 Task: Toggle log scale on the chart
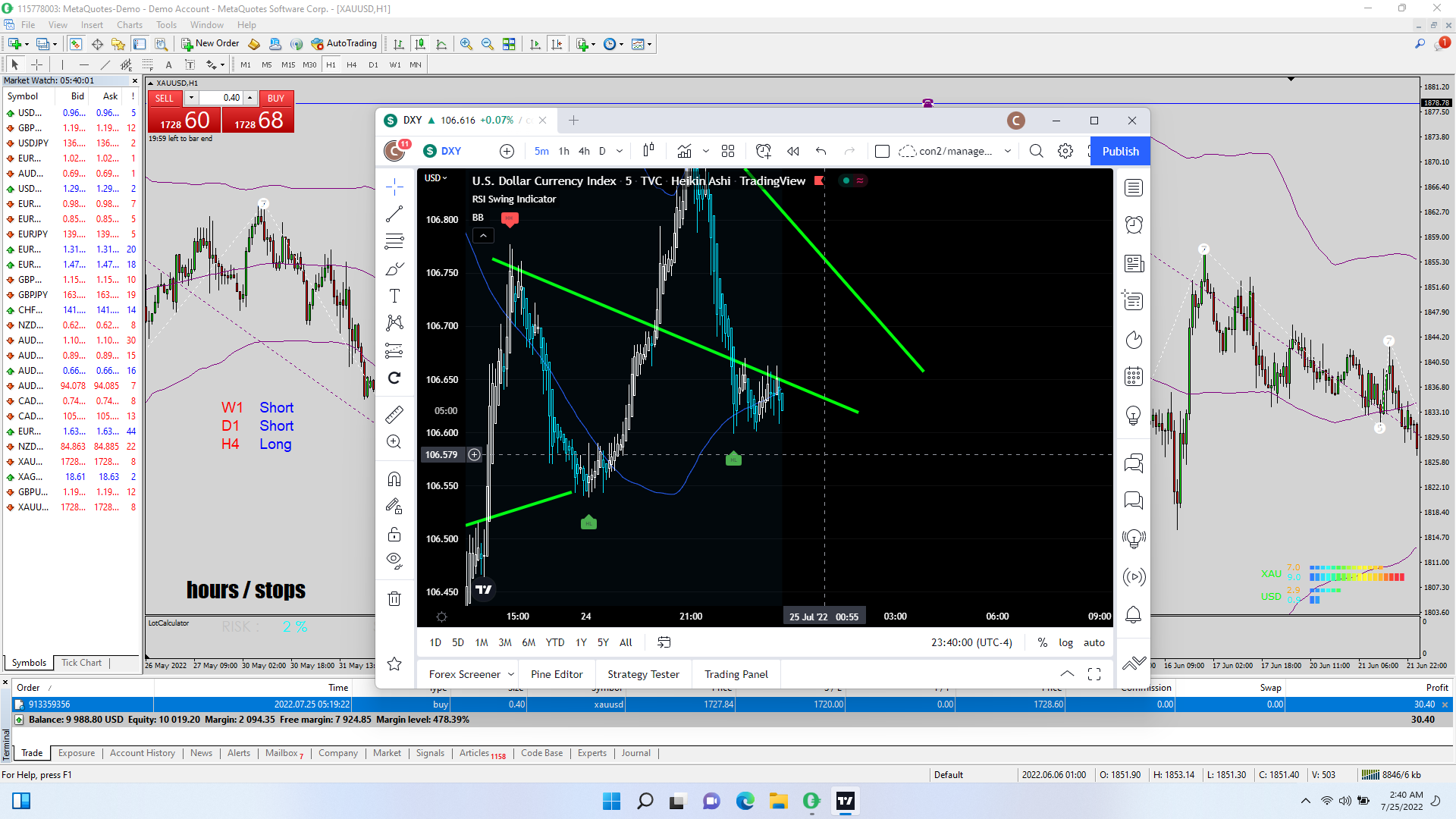pyautogui.click(x=1065, y=642)
